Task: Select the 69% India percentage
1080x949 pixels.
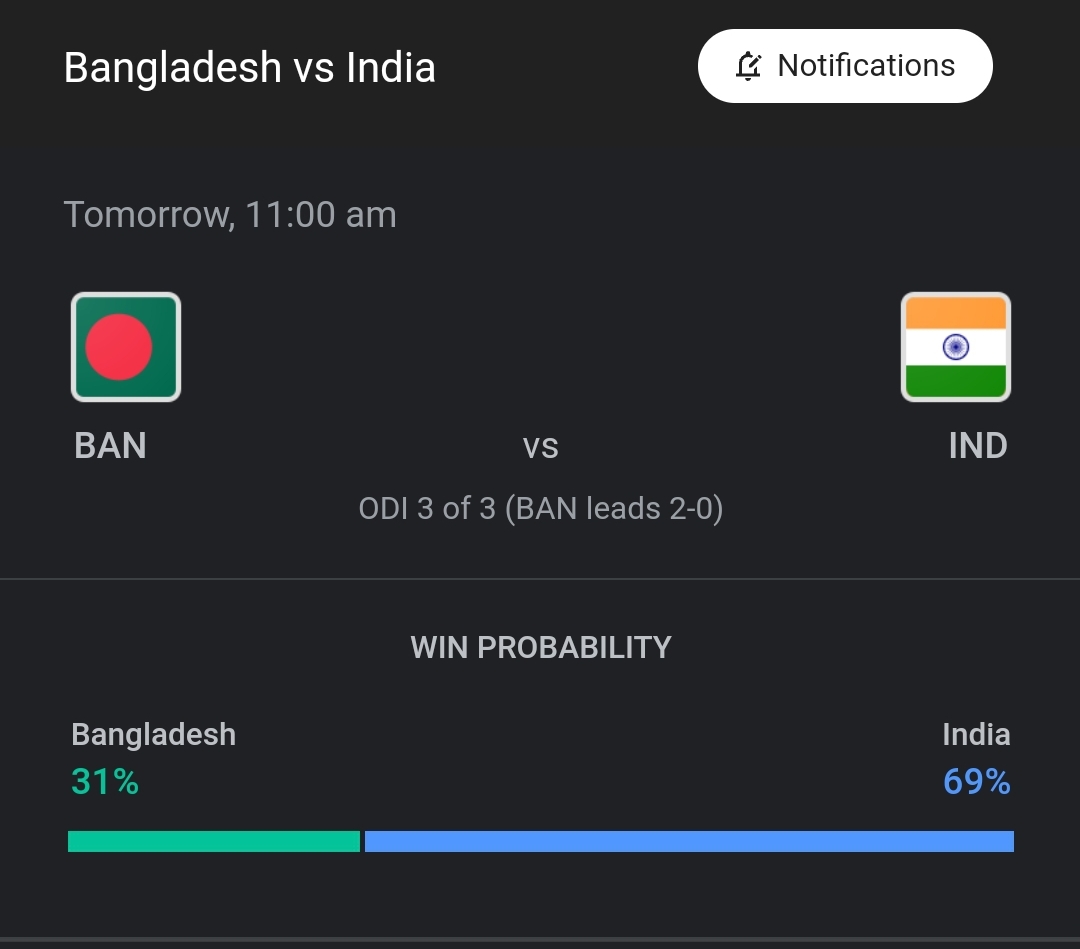Action: (x=977, y=782)
